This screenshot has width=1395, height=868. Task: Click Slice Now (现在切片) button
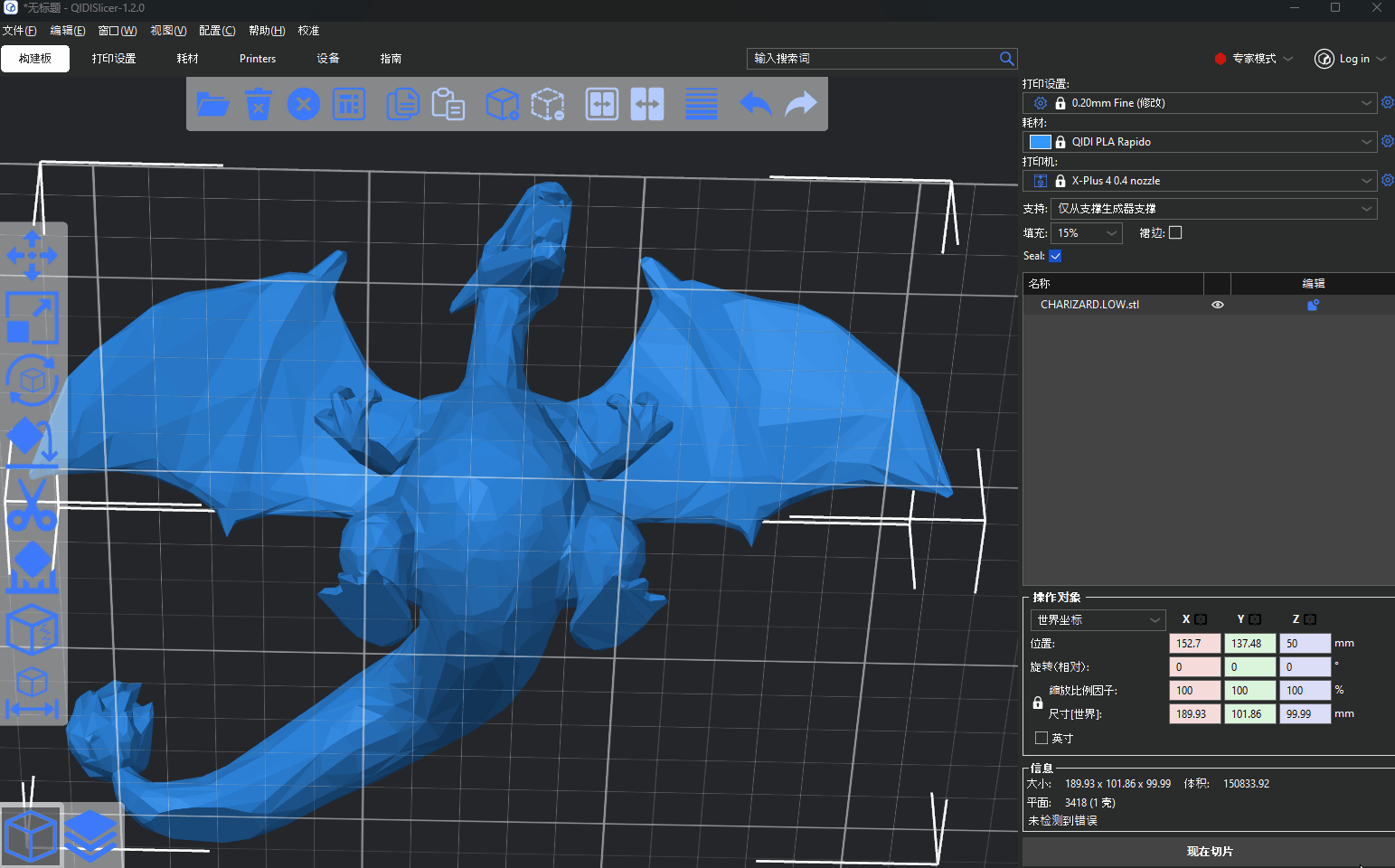point(1209,852)
